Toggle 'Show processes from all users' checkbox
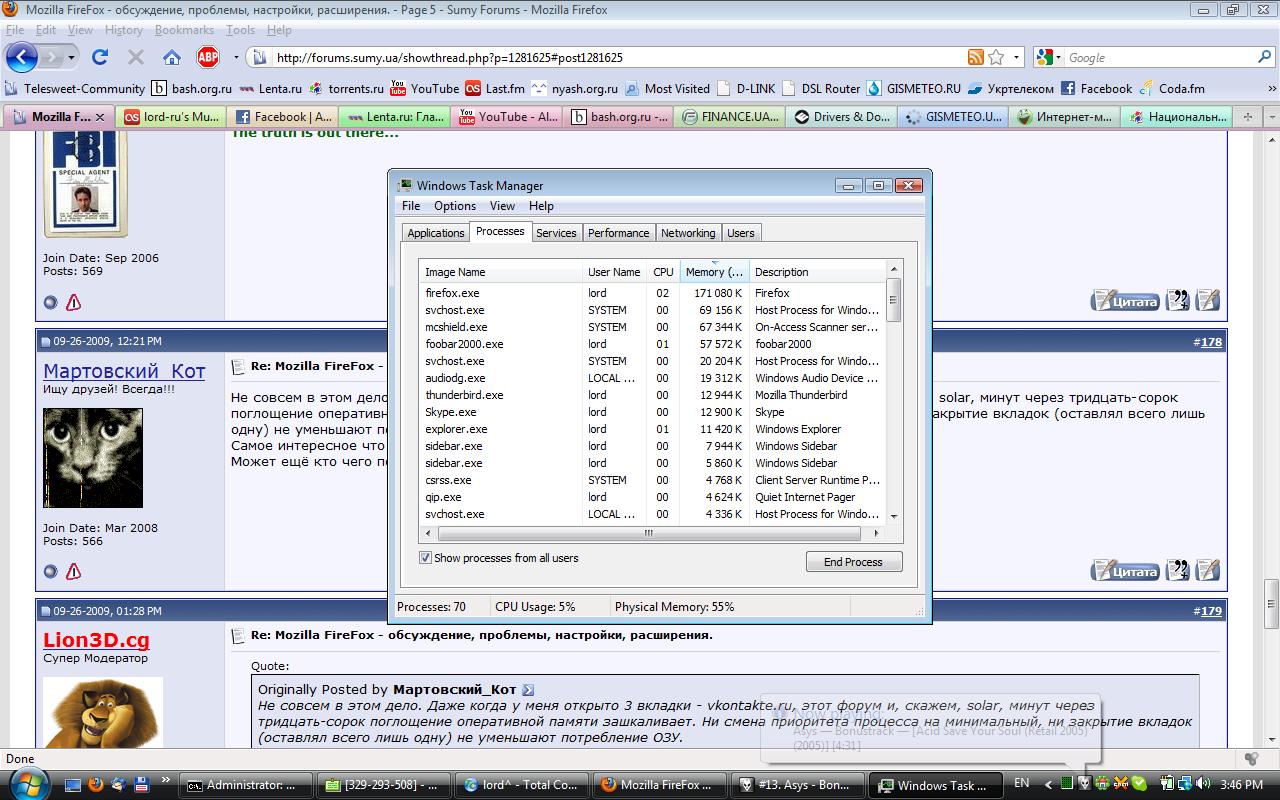Viewport: 1280px width, 800px height. pyautogui.click(x=425, y=558)
